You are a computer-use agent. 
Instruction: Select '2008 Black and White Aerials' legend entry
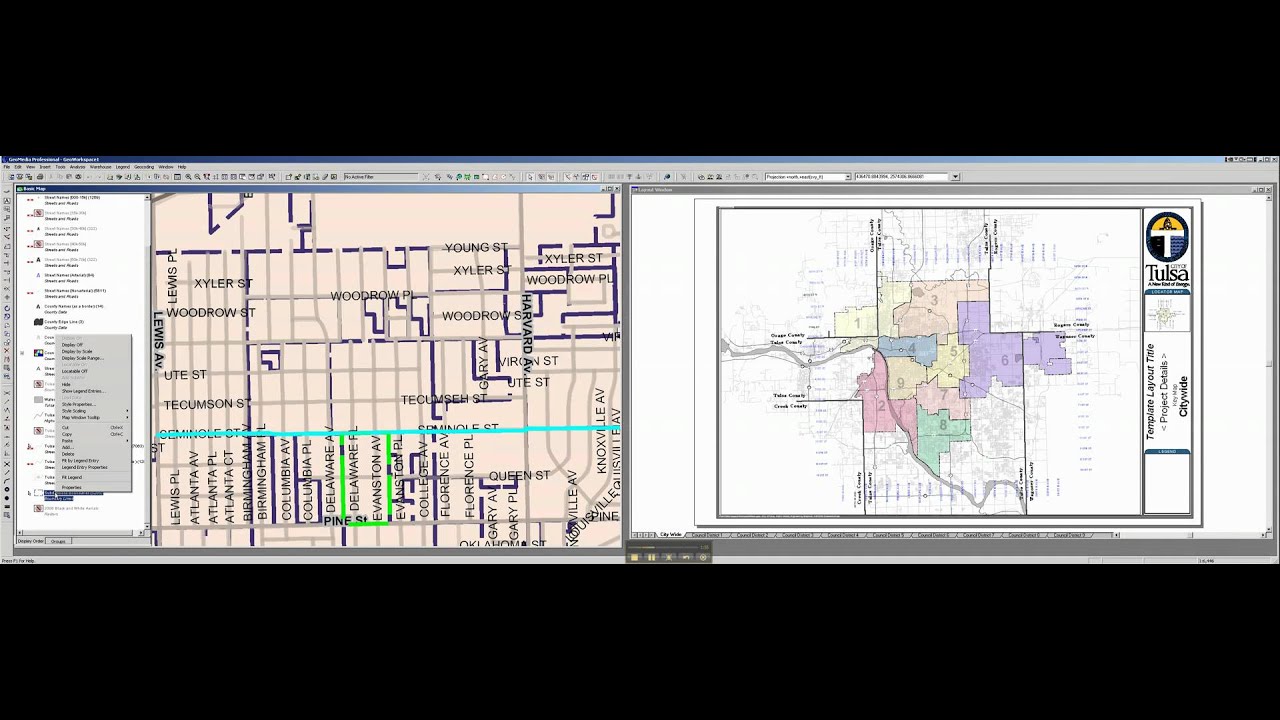72,508
